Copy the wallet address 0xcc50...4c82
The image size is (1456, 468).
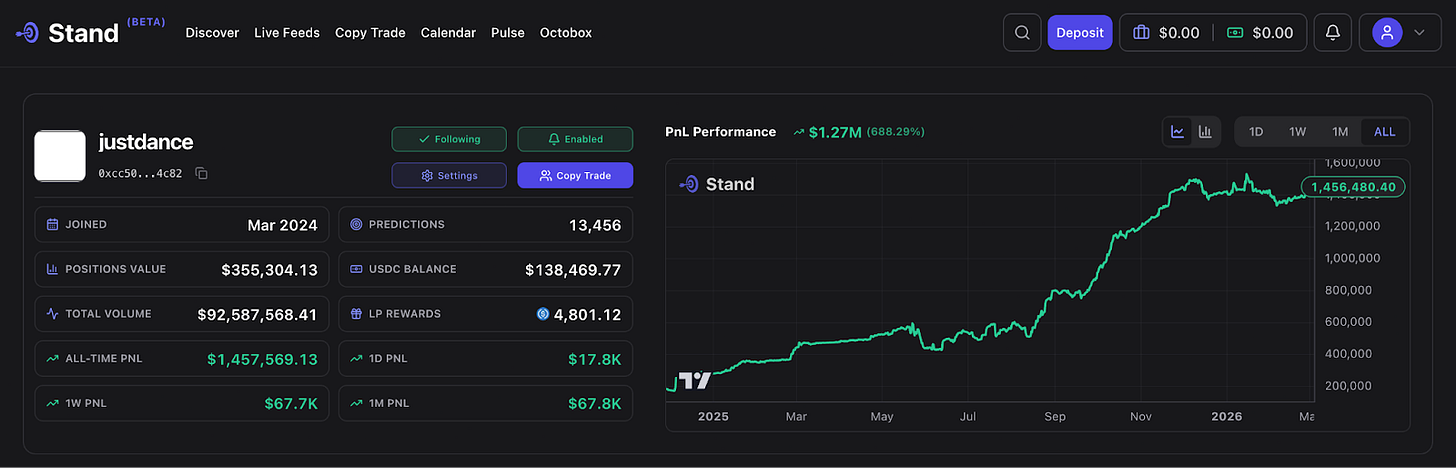pos(201,174)
